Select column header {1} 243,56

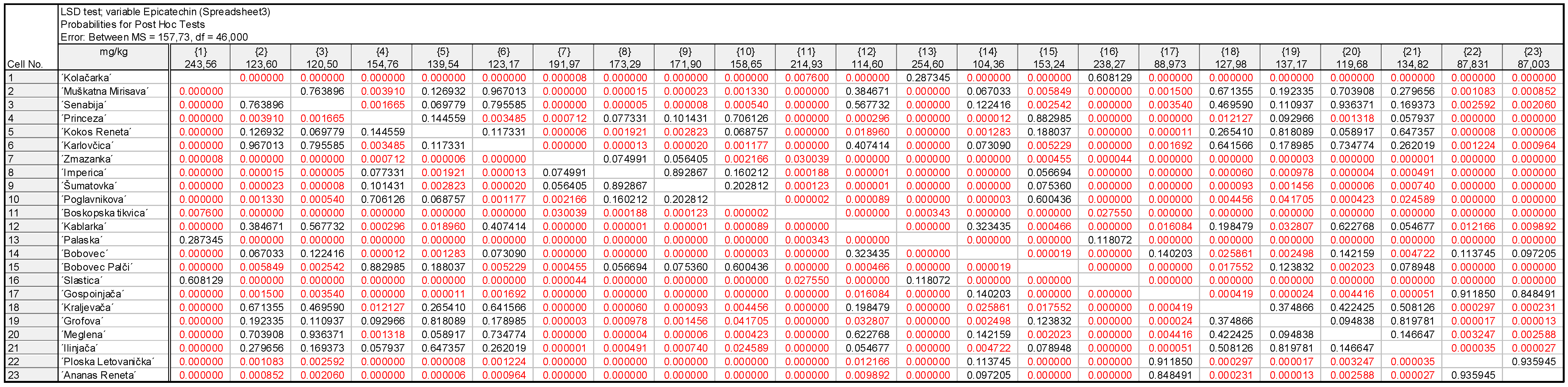(x=200, y=58)
